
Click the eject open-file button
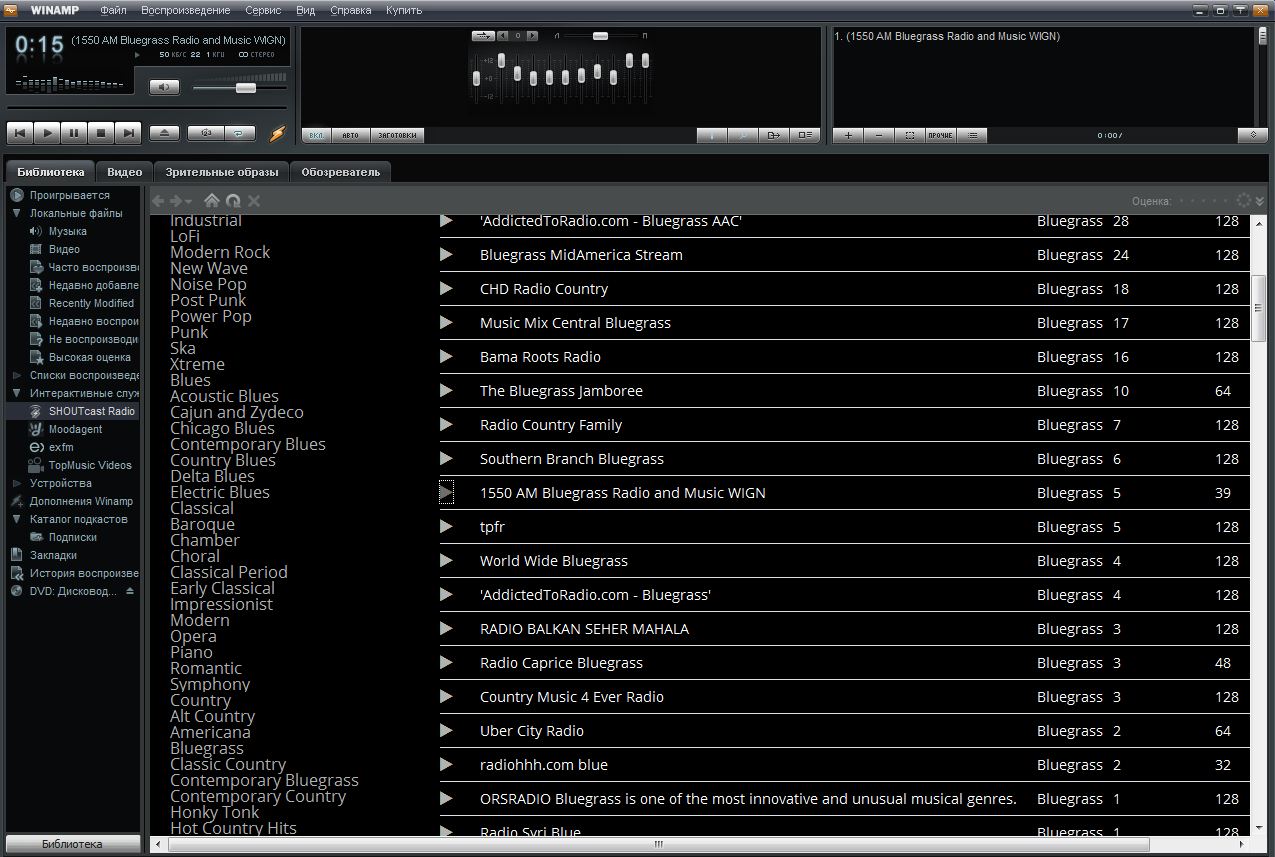(x=165, y=132)
